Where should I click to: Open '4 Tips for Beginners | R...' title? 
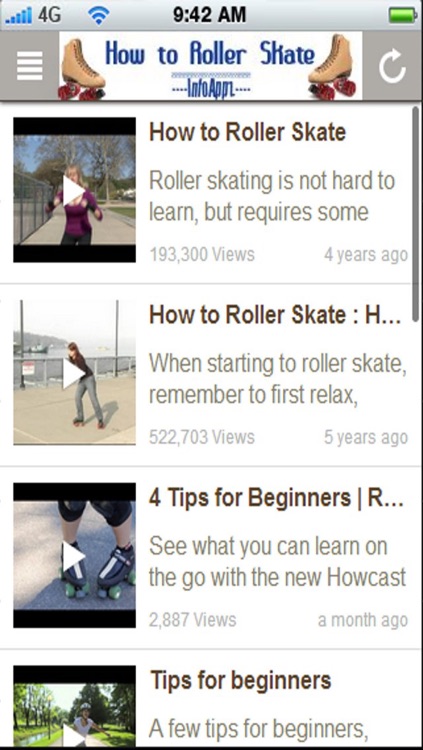[x=277, y=498]
